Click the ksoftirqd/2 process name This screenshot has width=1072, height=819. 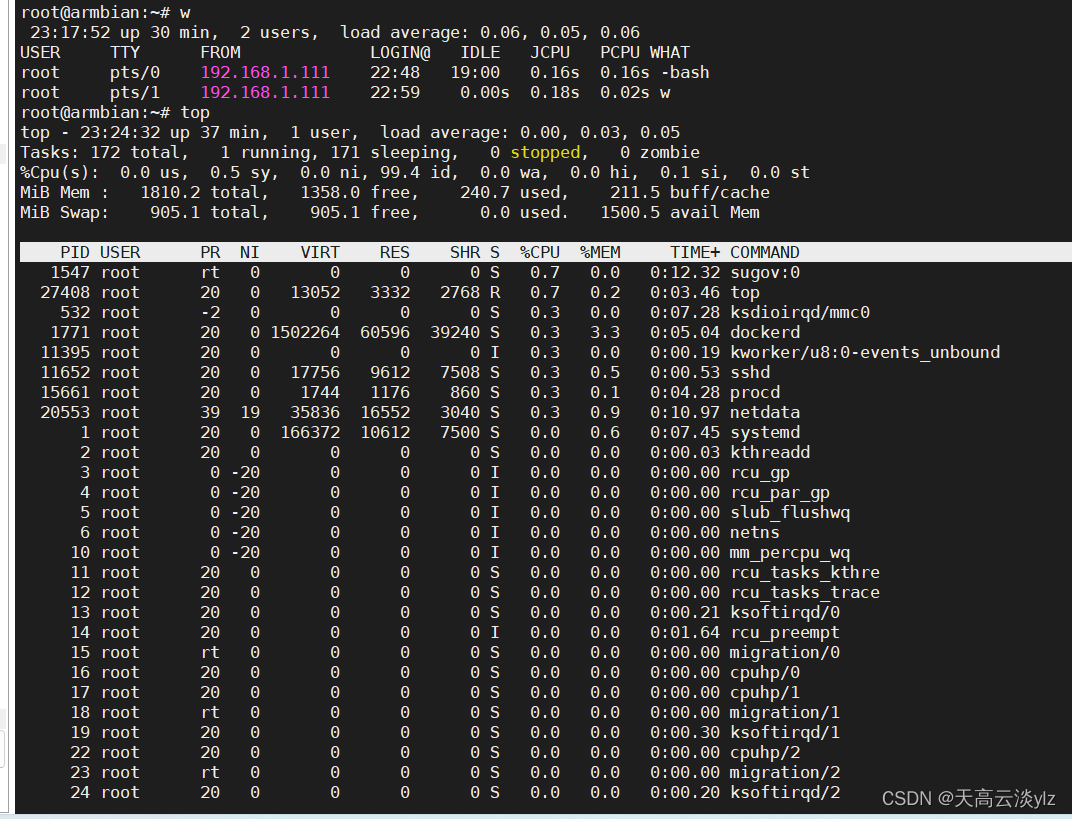point(784,792)
